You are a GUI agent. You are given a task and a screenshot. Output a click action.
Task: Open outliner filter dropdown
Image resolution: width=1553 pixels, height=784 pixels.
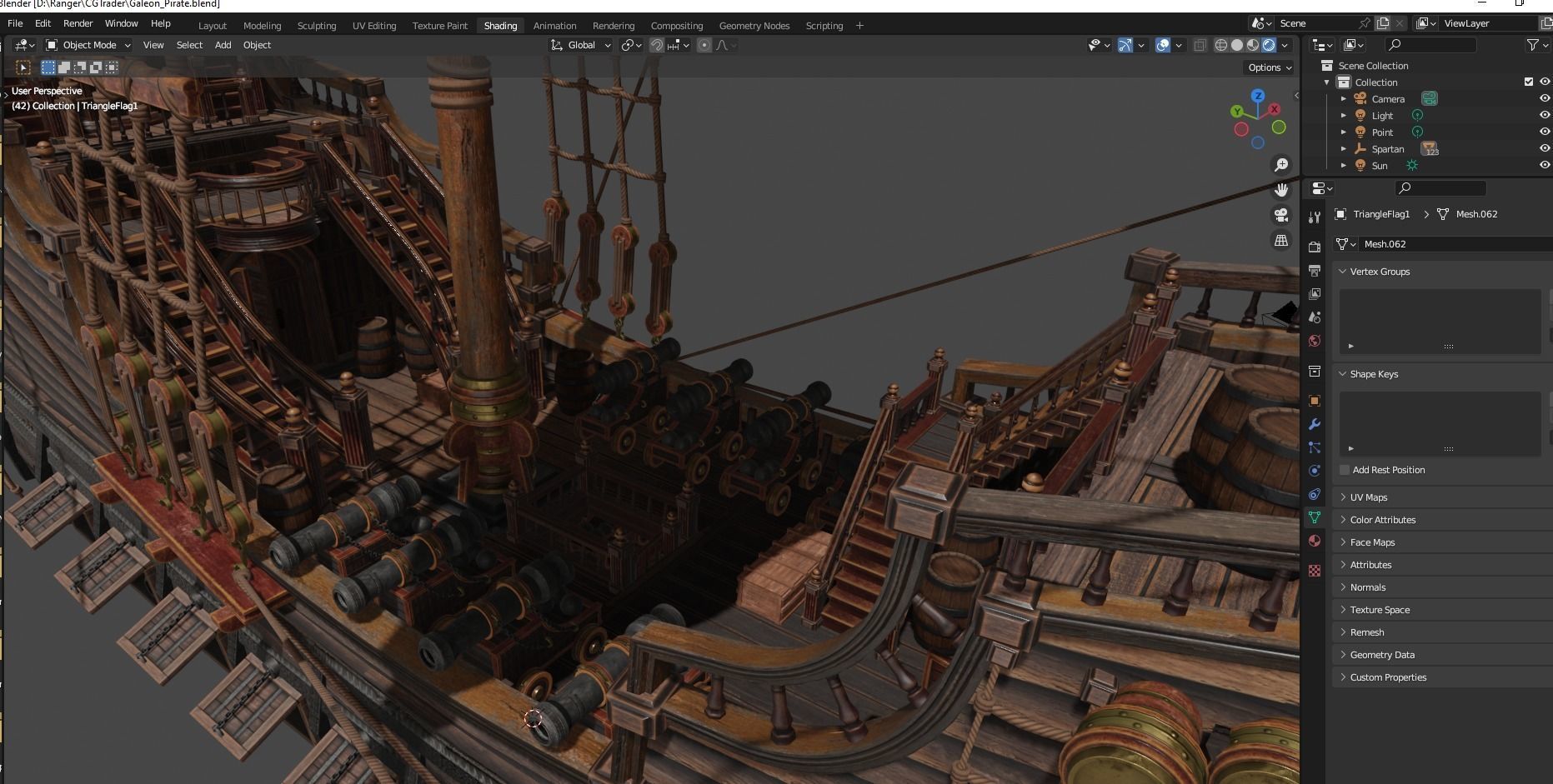click(x=1536, y=45)
